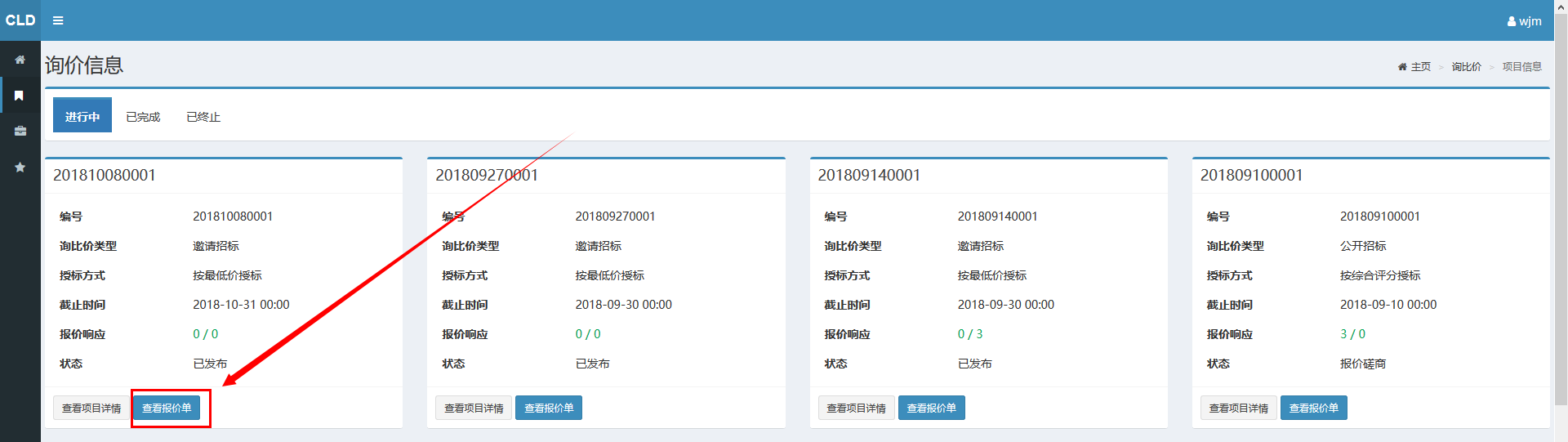Image resolution: width=1568 pixels, height=442 pixels.
Task: View 查看报价单 for project 201809270001
Action: pyautogui.click(x=549, y=408)
